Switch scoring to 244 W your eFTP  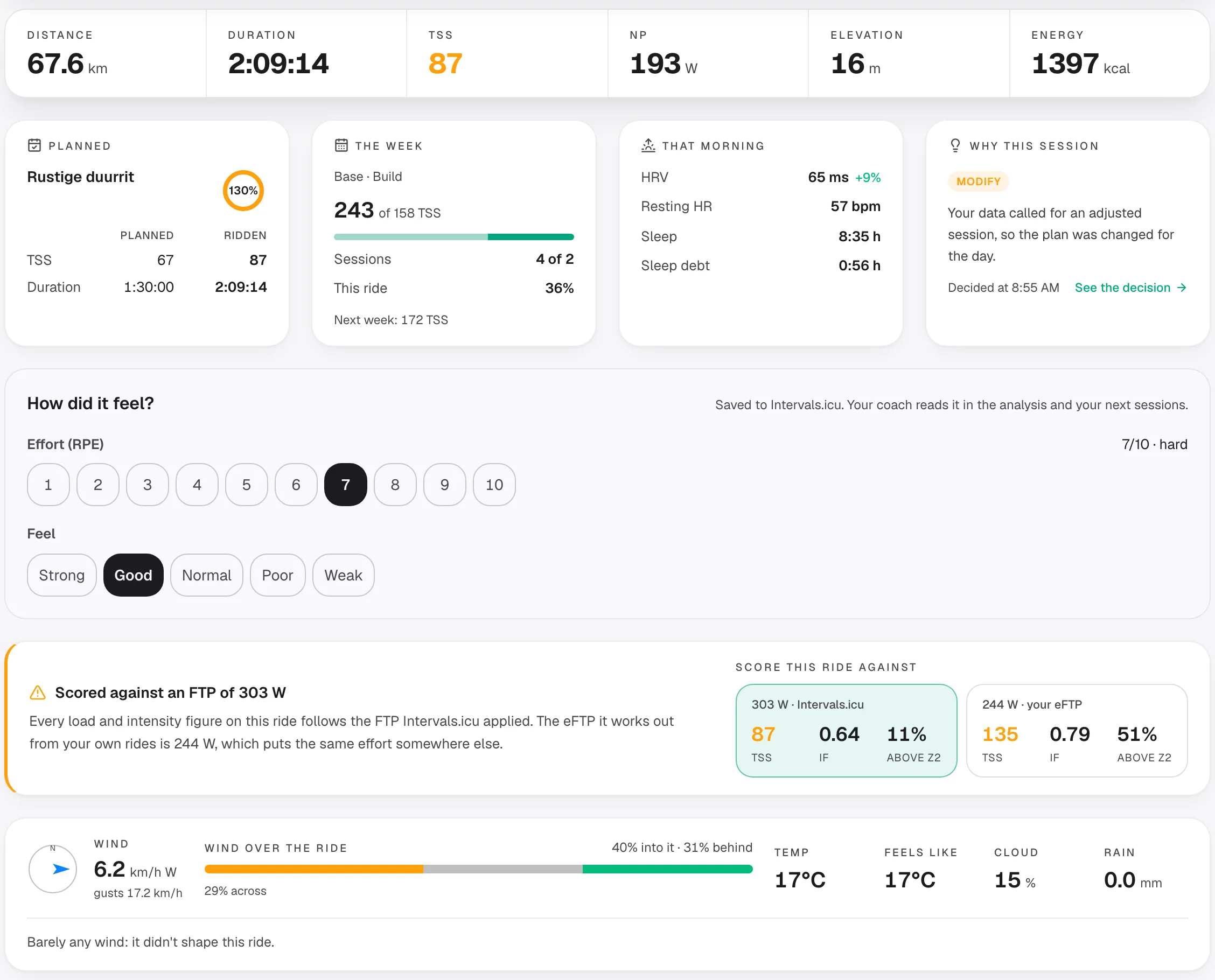[x=1077, y=731]
